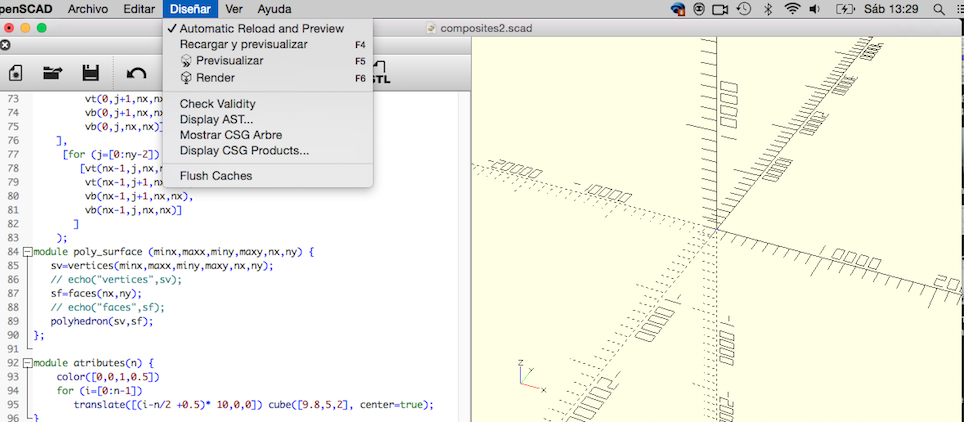The image size is (964, 422).
Task: Click the // echo("vertices",sv); comment line
Action: tap(116, 280)
